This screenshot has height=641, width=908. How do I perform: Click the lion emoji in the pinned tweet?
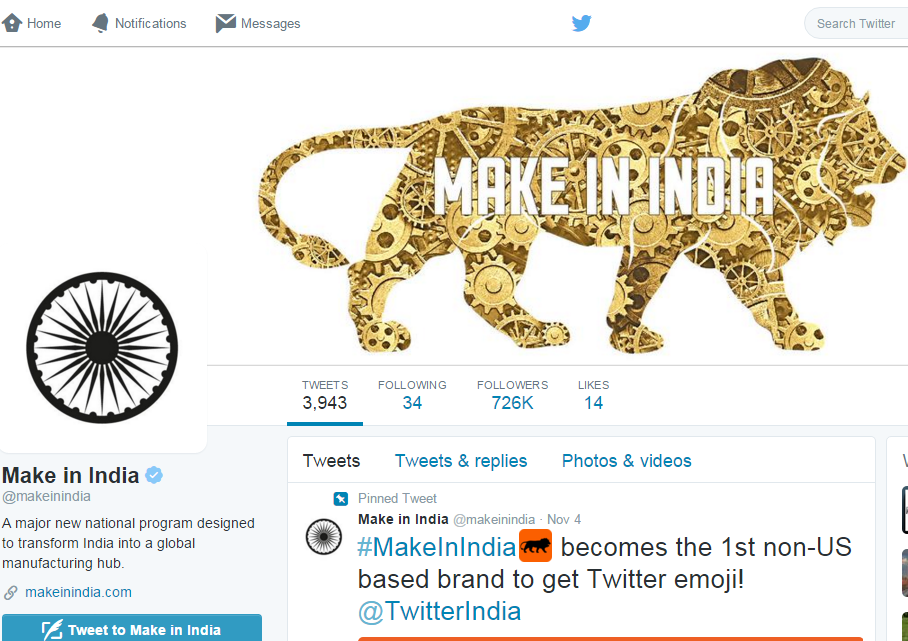535,545
